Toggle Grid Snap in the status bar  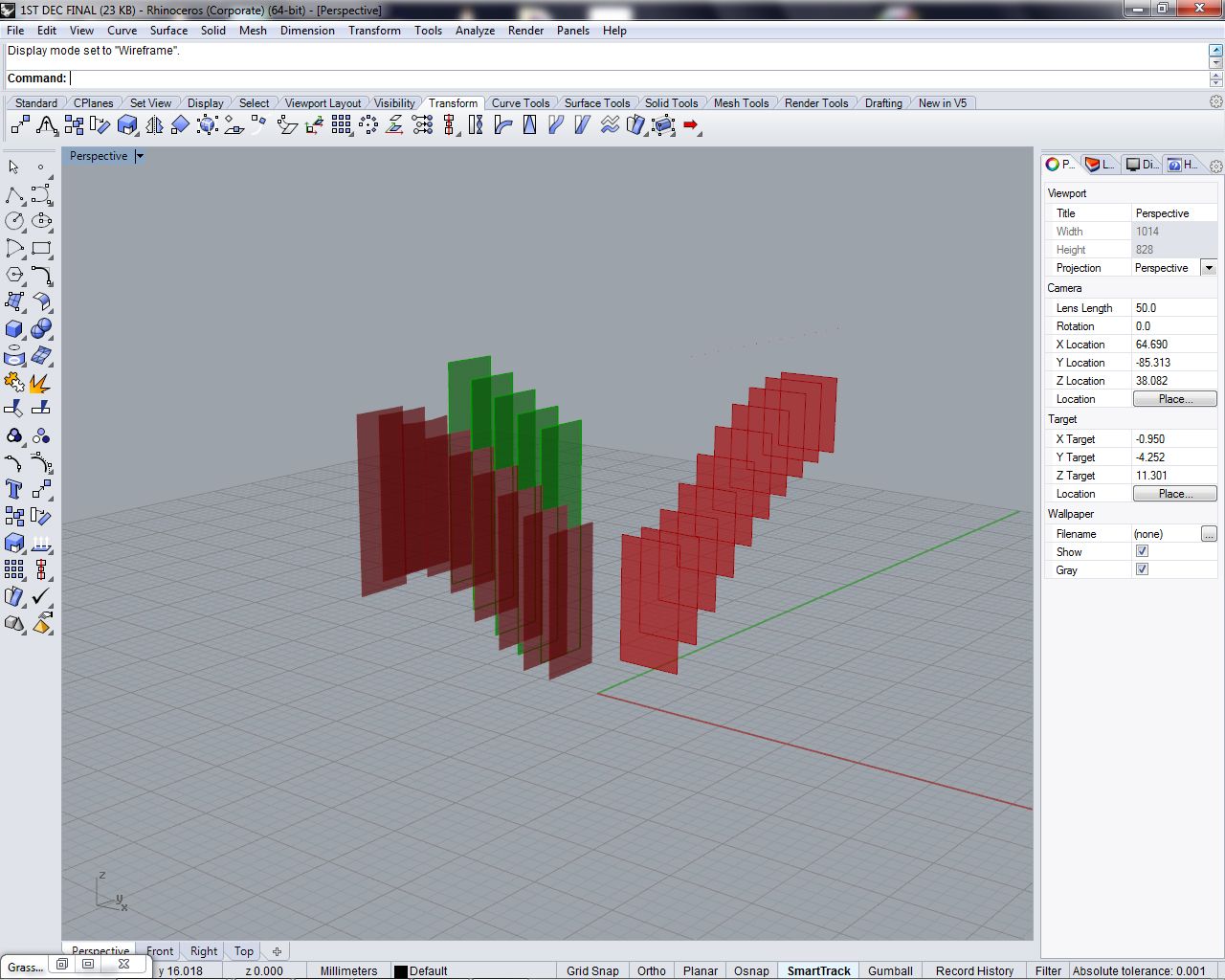592,970
